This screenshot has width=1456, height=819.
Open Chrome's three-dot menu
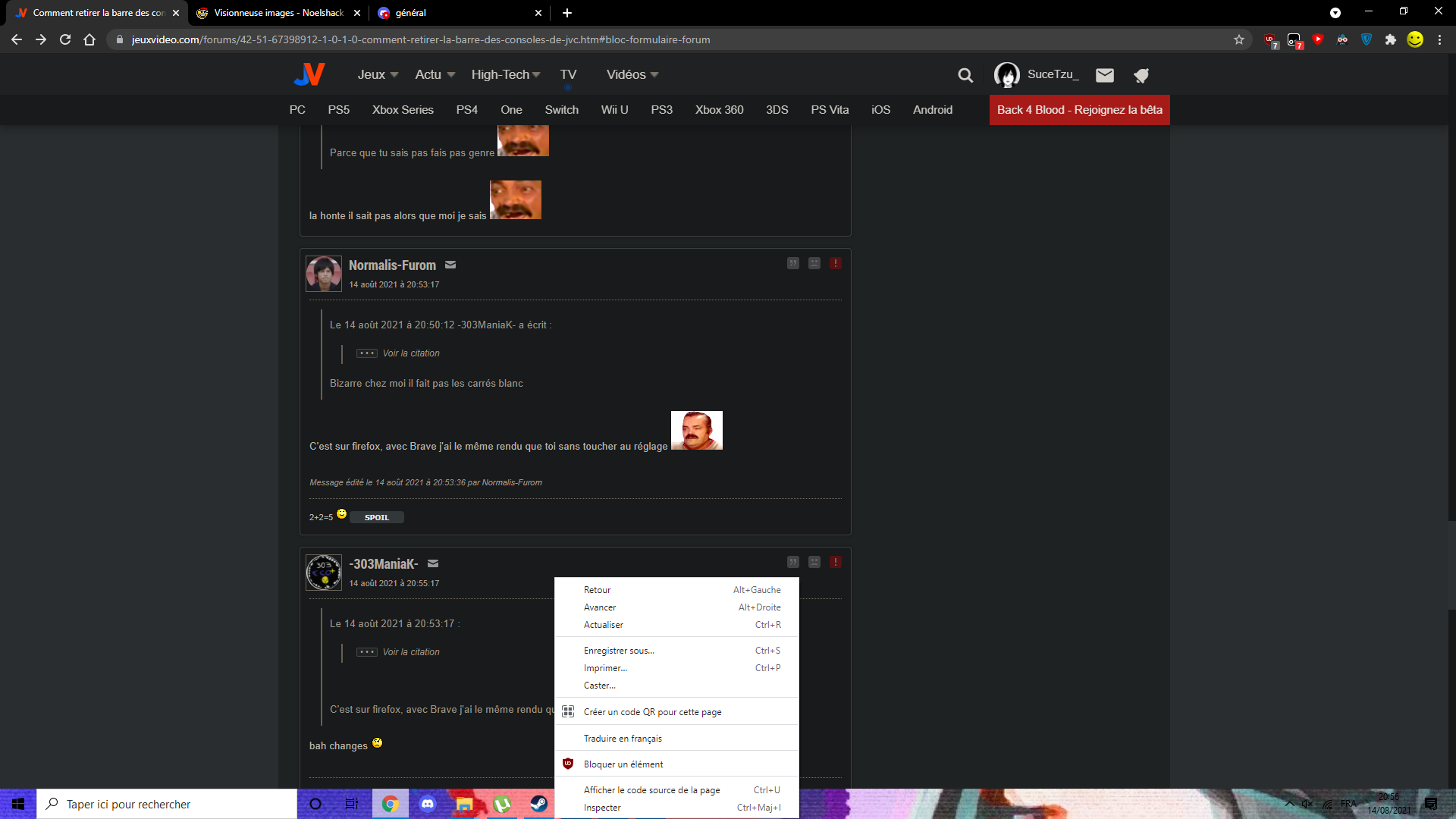coord(1439,39)
